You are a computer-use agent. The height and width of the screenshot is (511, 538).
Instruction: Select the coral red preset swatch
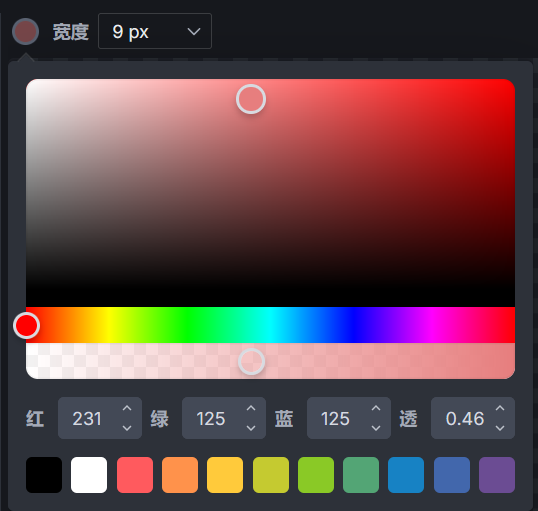(135, 475)
